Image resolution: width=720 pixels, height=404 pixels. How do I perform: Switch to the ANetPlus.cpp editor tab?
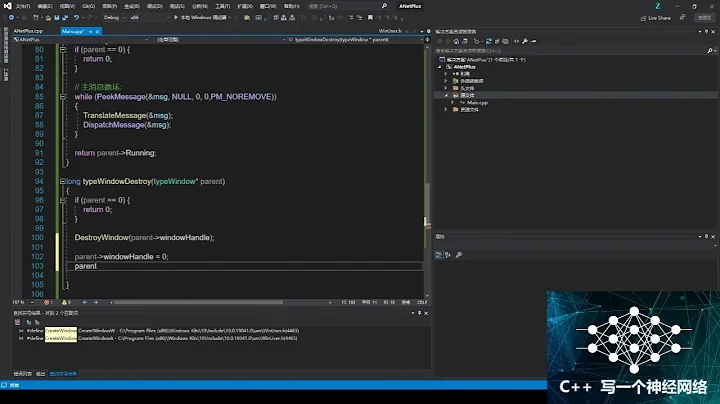28,31
